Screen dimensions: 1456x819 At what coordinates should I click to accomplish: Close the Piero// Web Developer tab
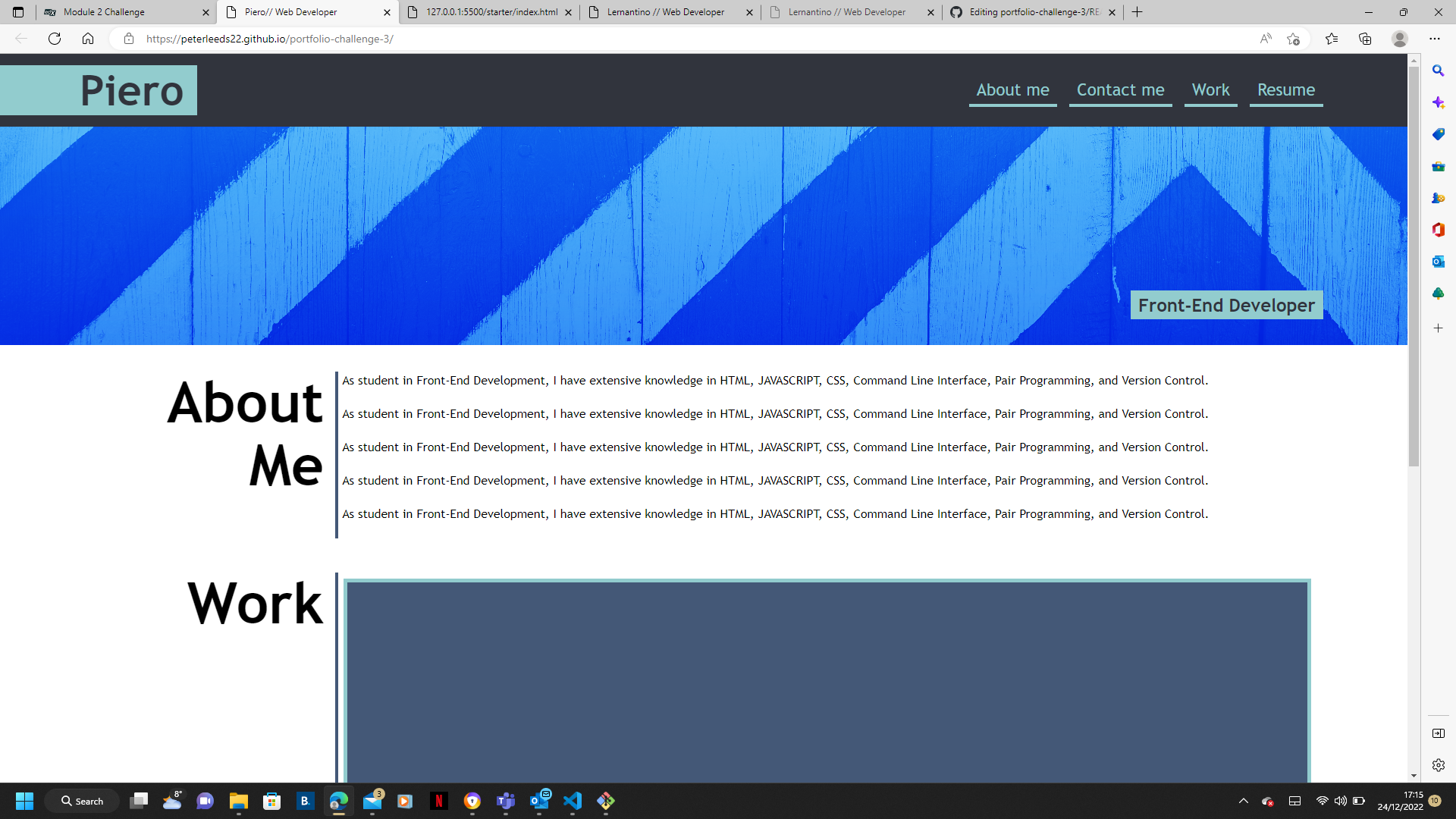pos(387,12)
